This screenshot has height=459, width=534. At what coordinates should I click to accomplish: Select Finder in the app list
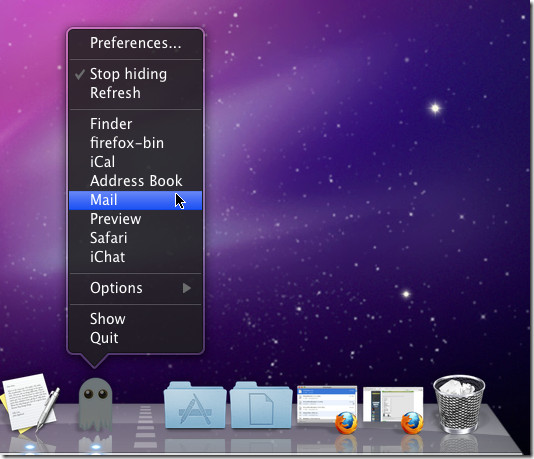(x=136, y=124)
